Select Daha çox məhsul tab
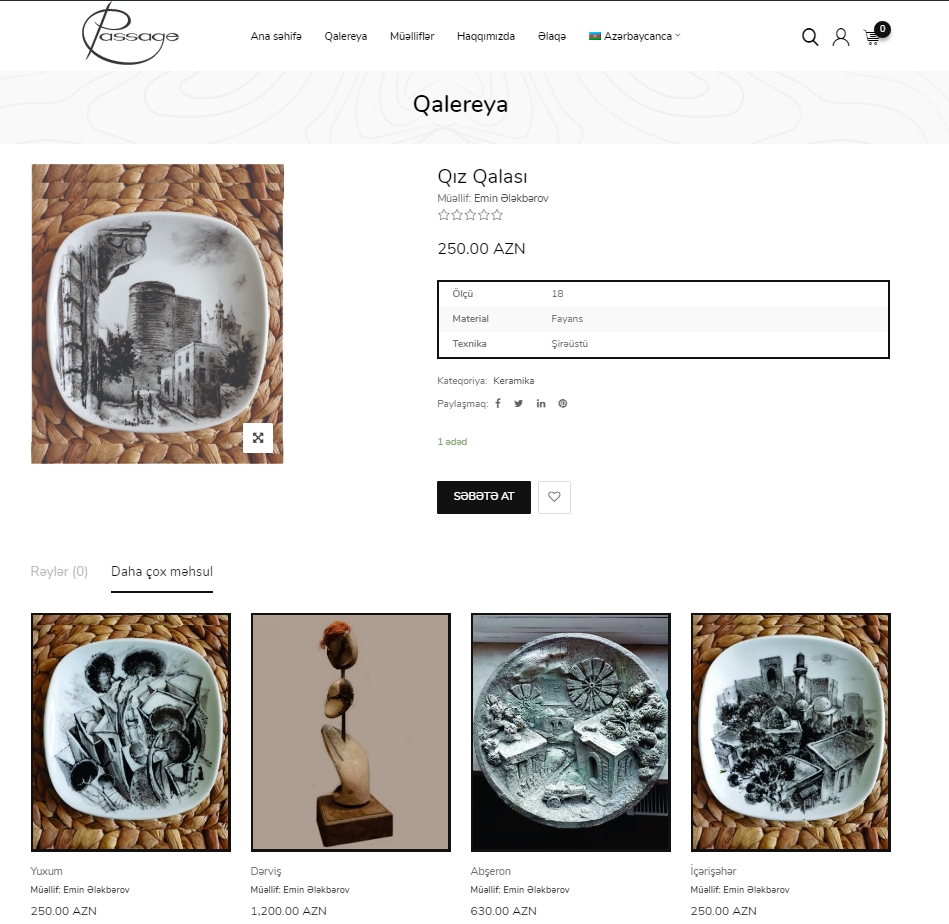Screen dimensions: 949x924 [x=162, y=572]
